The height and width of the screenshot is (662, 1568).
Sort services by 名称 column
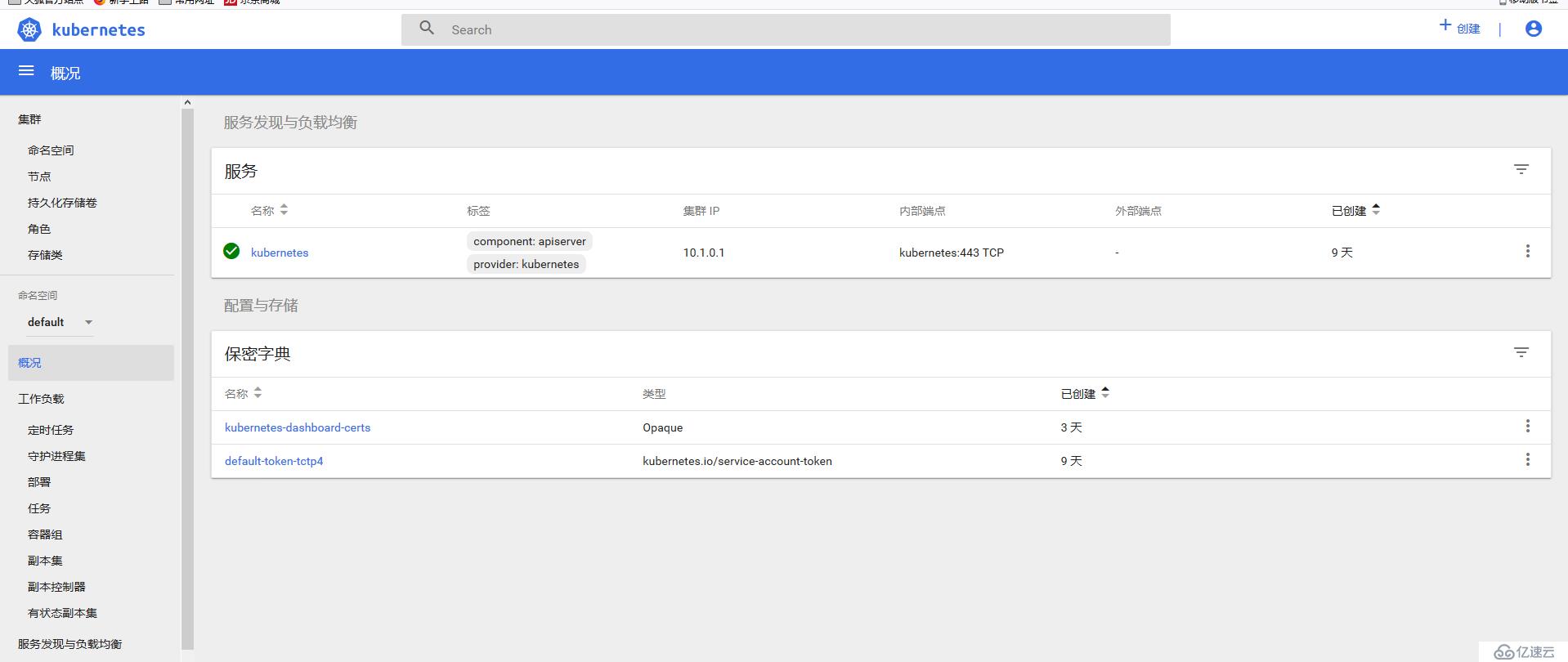(269, 210)
